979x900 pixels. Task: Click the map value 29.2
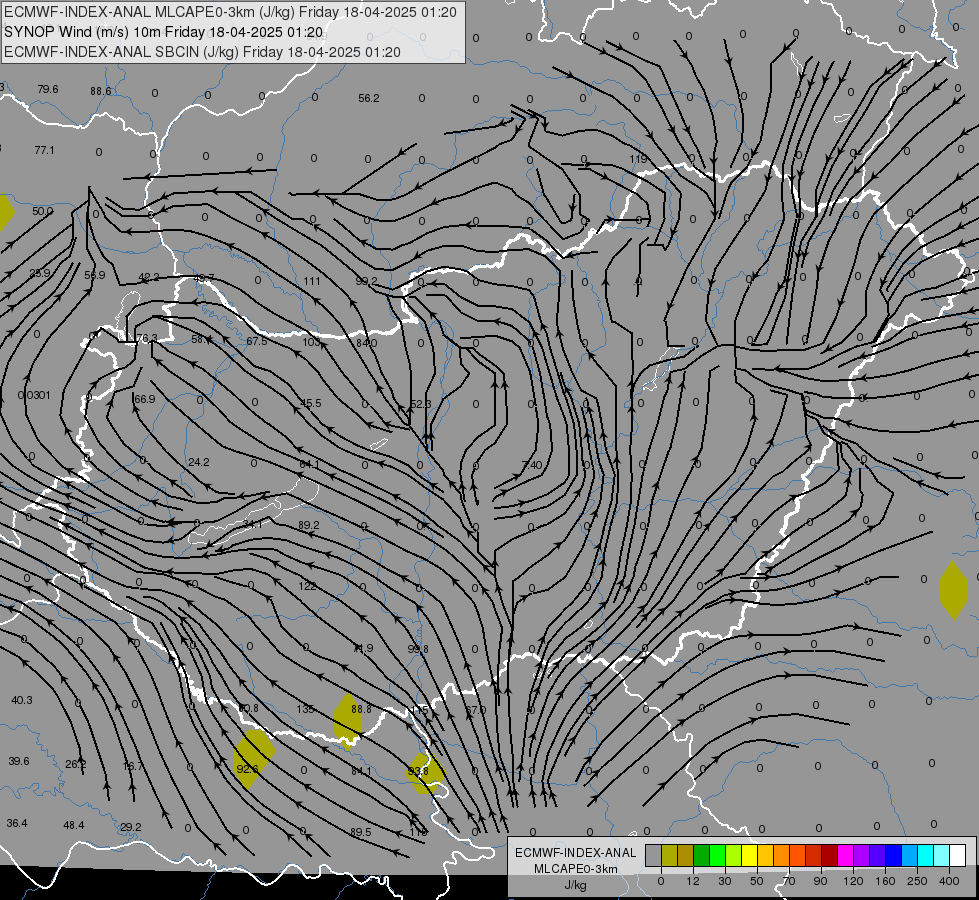point(130,827)
